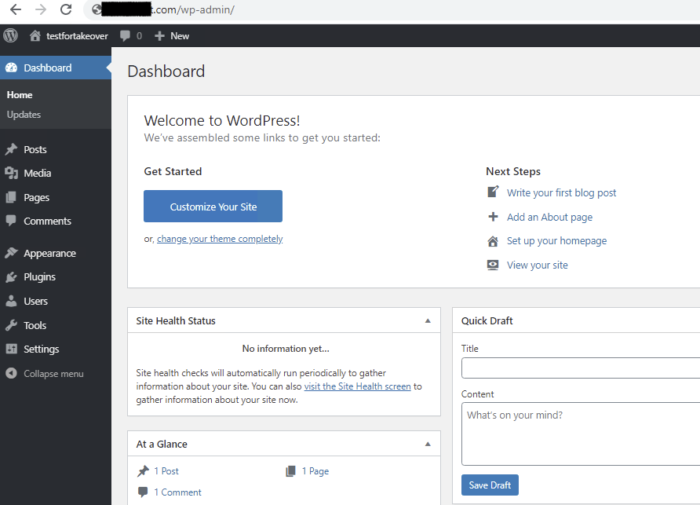This screenshot has height=505, width=700.
Task: Click the site info globe icon
Action: pos(96,9)
